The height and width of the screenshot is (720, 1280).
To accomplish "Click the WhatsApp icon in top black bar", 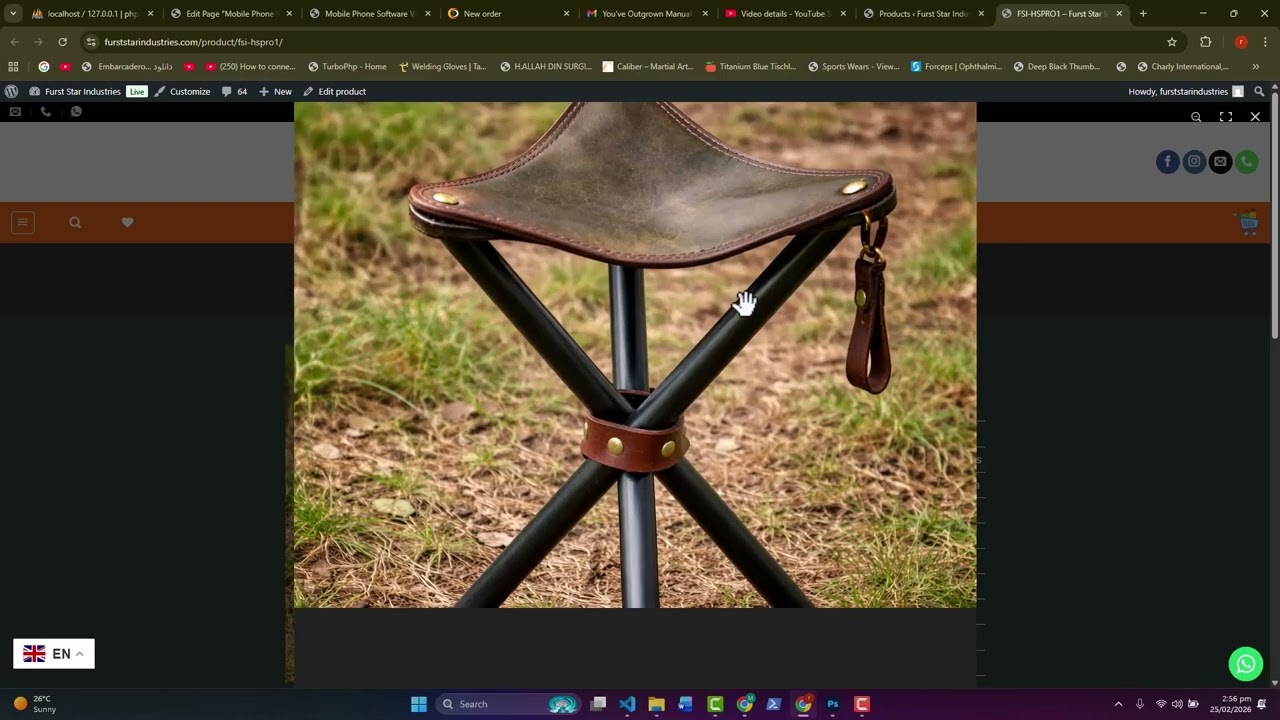I will 76,112.
